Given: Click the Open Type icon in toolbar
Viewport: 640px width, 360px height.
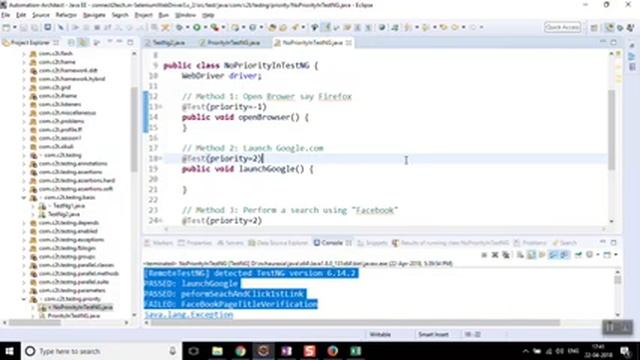Looking at the screenshot, I should pyautogui.click(x=272, y=27).
